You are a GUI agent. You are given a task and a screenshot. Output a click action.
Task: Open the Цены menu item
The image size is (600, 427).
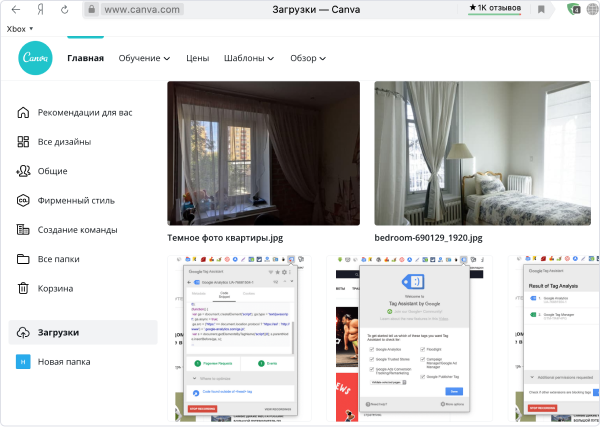pos(197,58)
